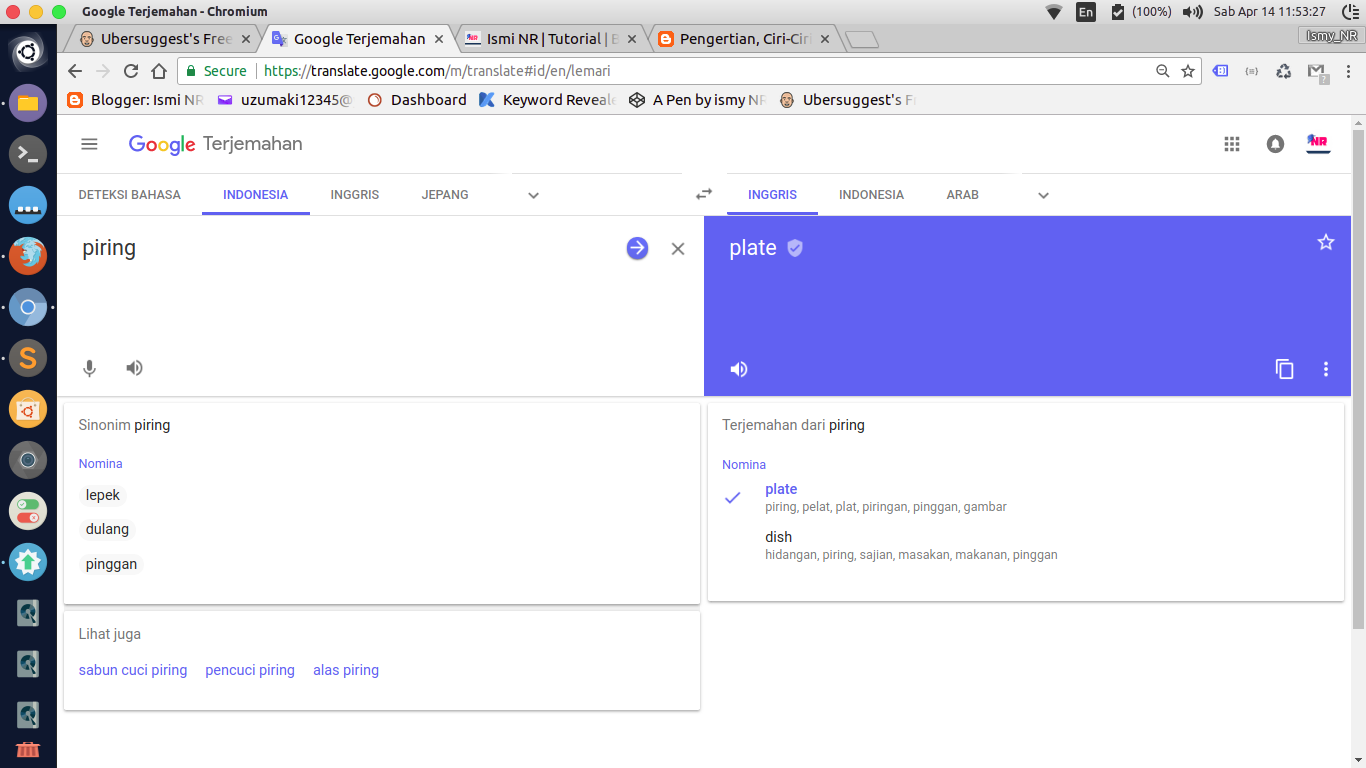The image size is (1366, 768).
Task: Select Inggris source language tab
Action: tap(355, 195)
